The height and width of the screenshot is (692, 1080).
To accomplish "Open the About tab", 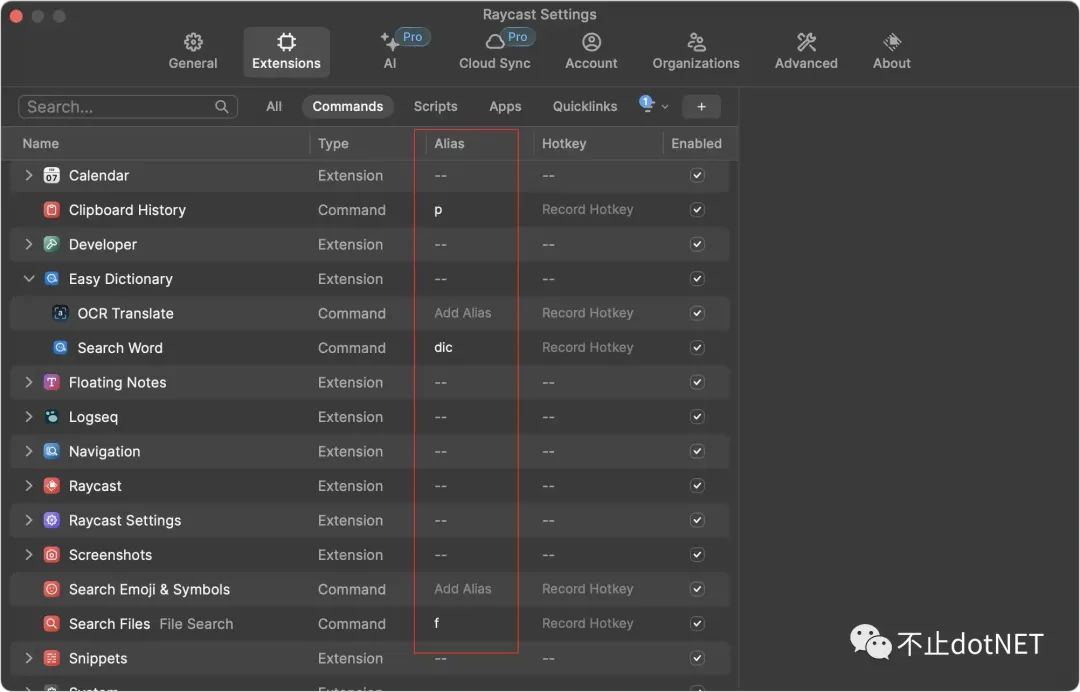I will 891,52.
